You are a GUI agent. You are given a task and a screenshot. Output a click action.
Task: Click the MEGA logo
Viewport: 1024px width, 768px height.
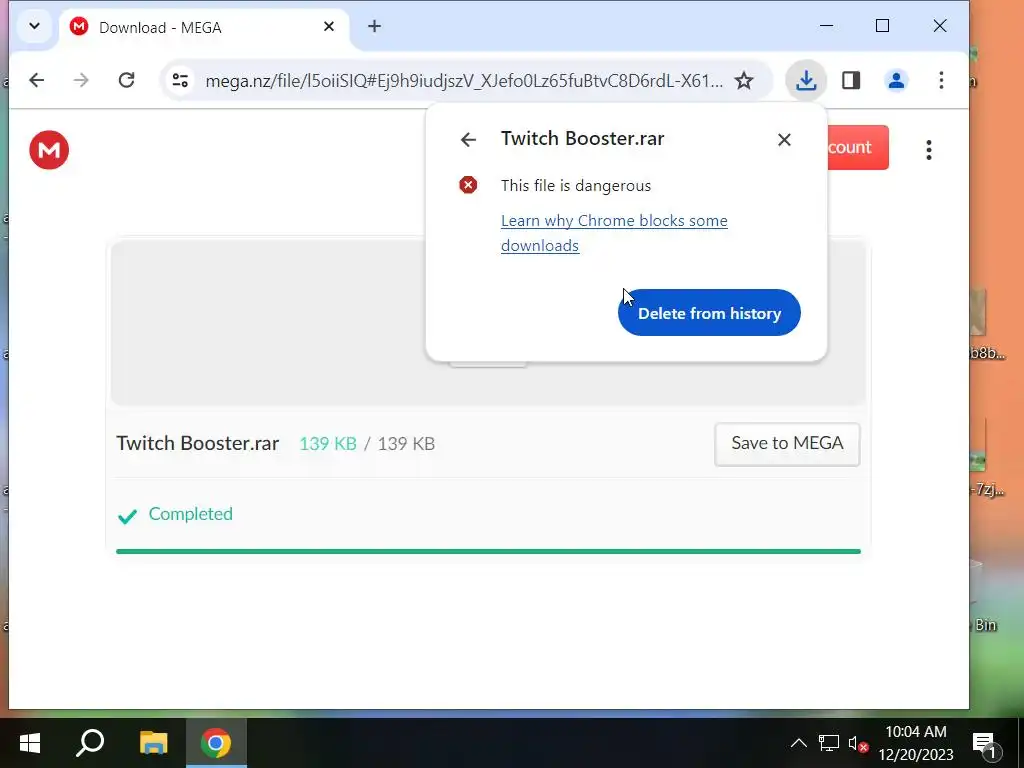(49, 150)
